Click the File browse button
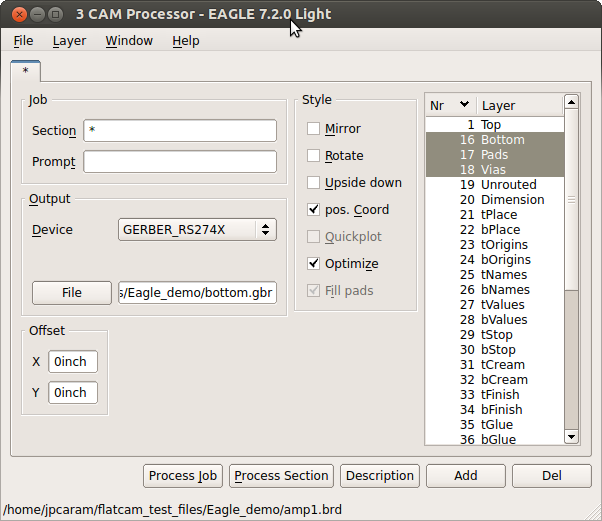602x521 pixels. pos(71,293)
